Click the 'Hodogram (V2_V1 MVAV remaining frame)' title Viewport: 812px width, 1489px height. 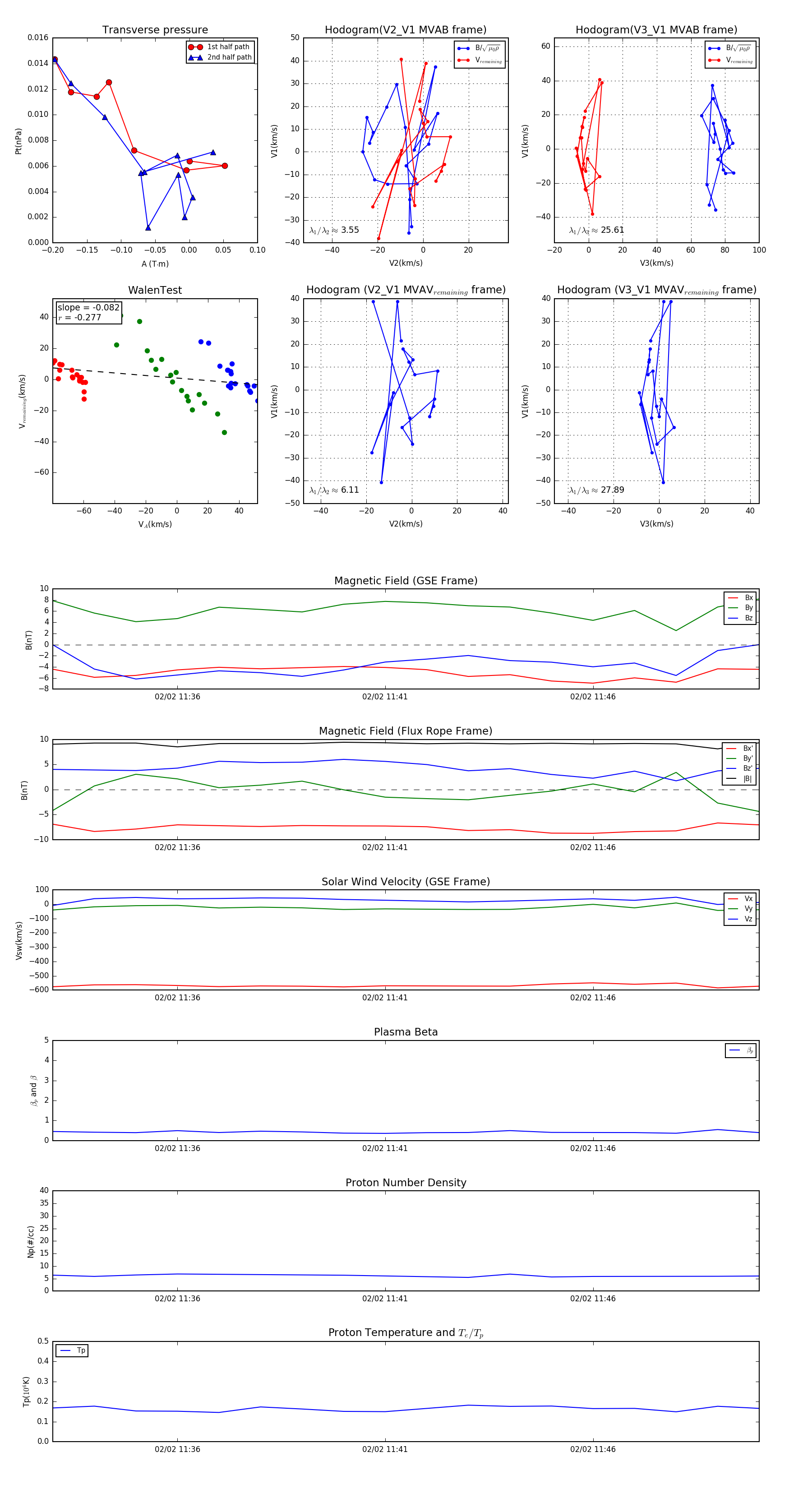(405, 290)
